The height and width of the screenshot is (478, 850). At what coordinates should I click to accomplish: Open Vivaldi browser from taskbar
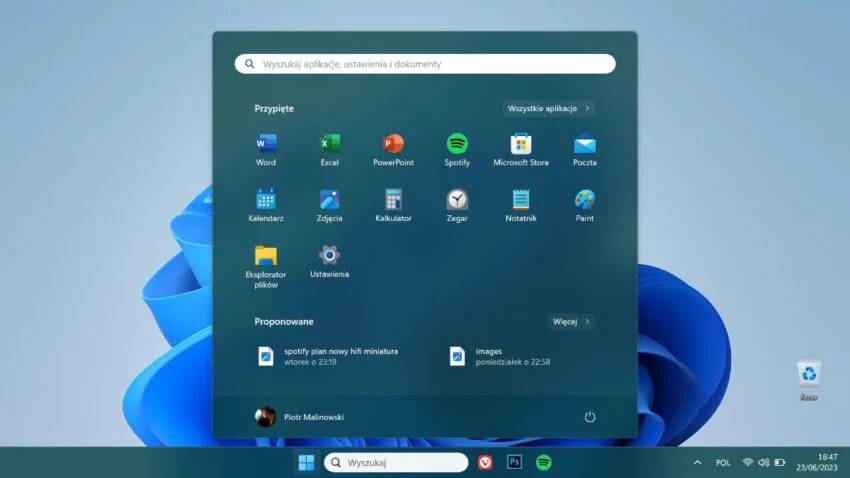pos(485,462)
